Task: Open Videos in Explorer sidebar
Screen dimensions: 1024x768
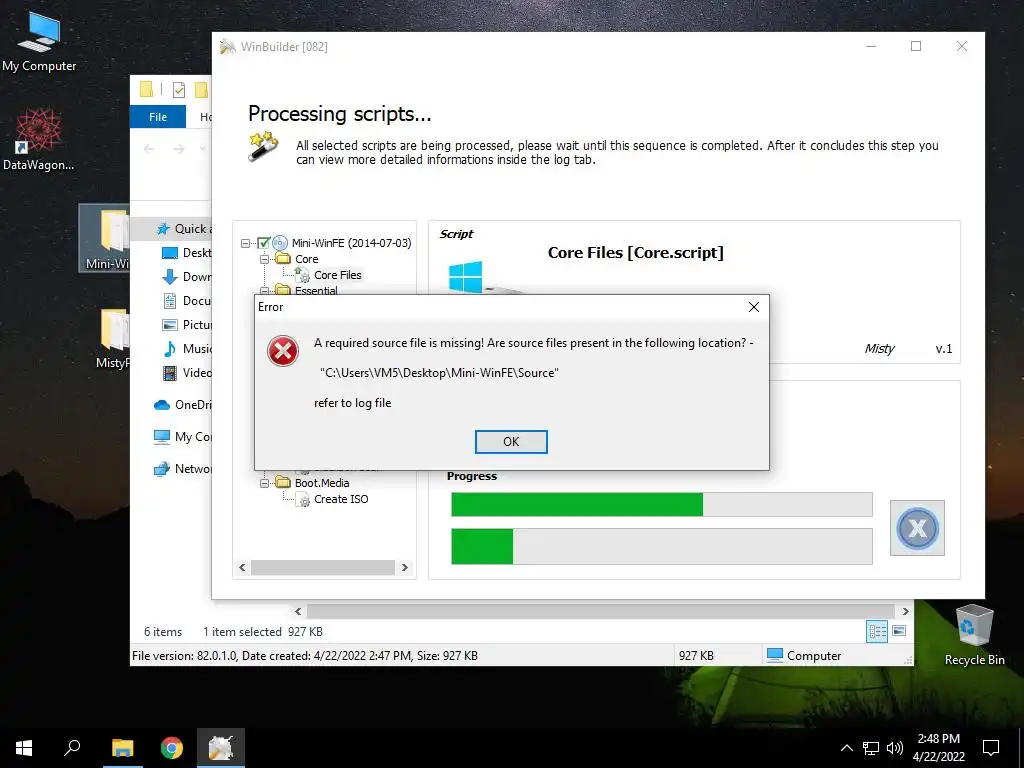Action: click(187, 373)
